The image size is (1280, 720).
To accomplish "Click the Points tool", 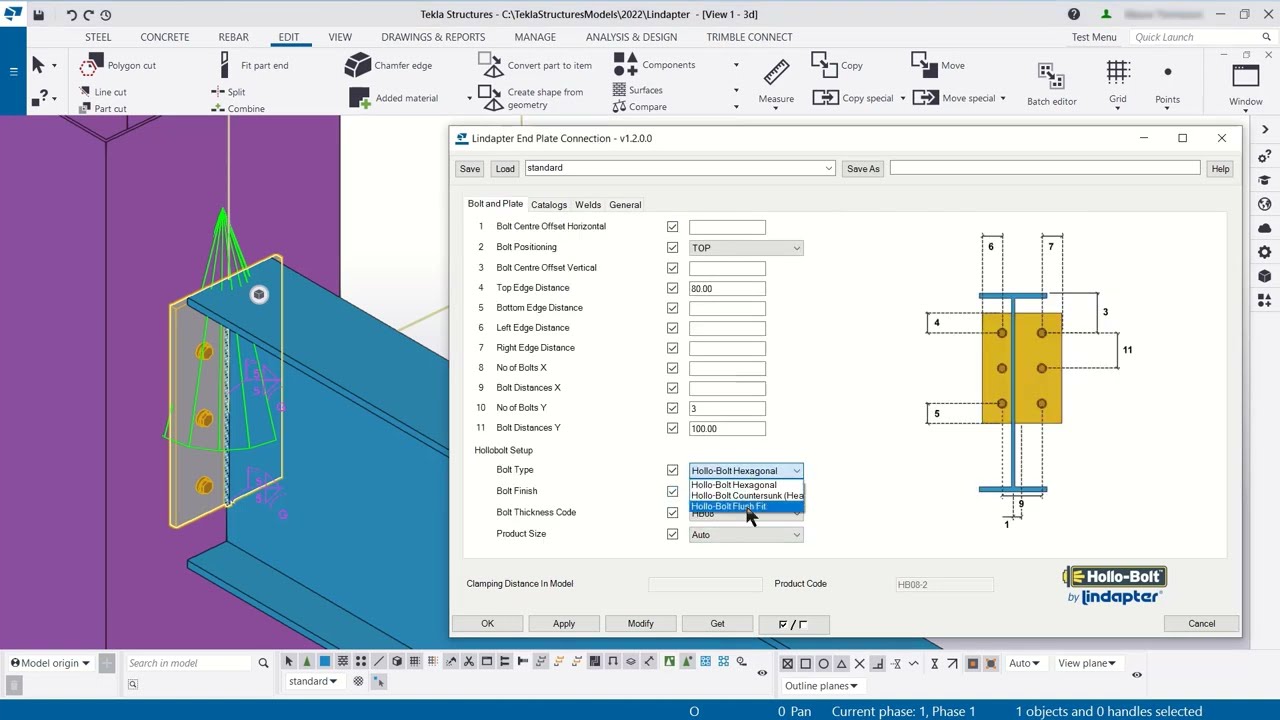I will 1167,80.
